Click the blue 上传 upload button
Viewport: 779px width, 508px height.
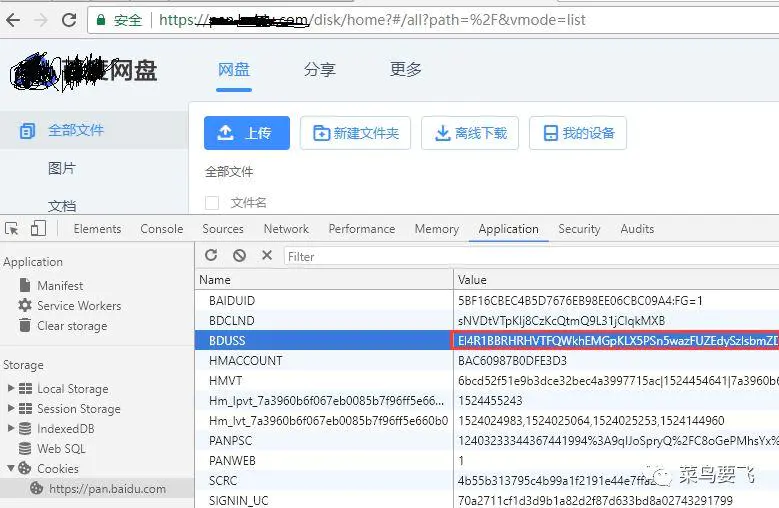247,133
